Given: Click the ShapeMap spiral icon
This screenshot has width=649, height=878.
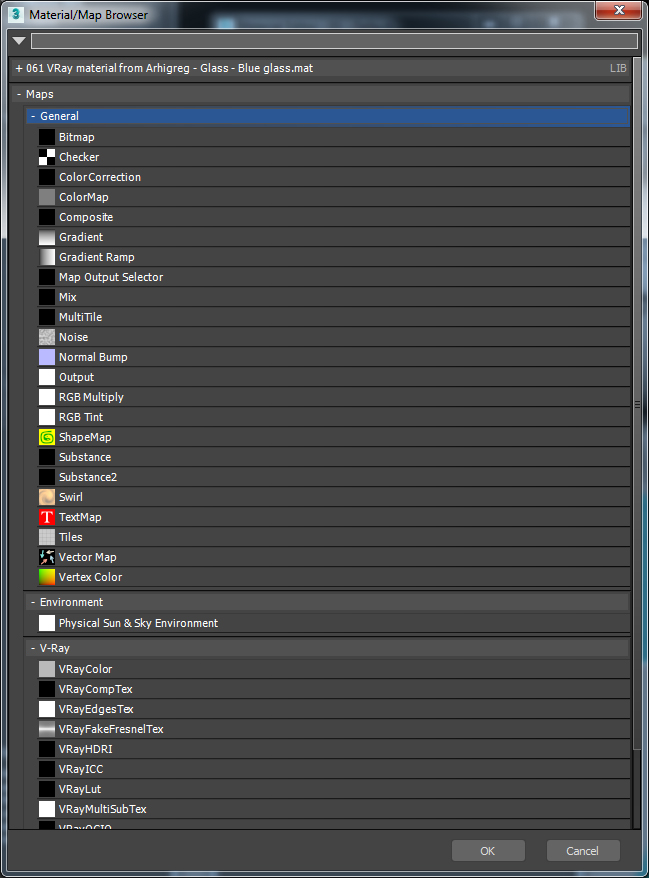Looking at the screenshot, I should (47, 437).
